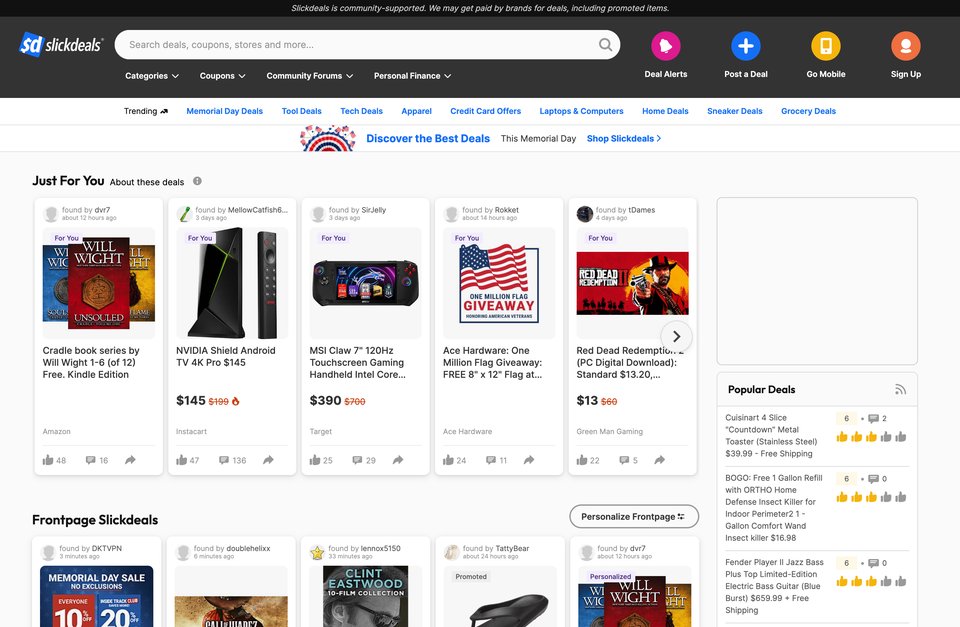Open the Community Forums dropdown
This screenshot has height=627, width=960.
(310, 76)
